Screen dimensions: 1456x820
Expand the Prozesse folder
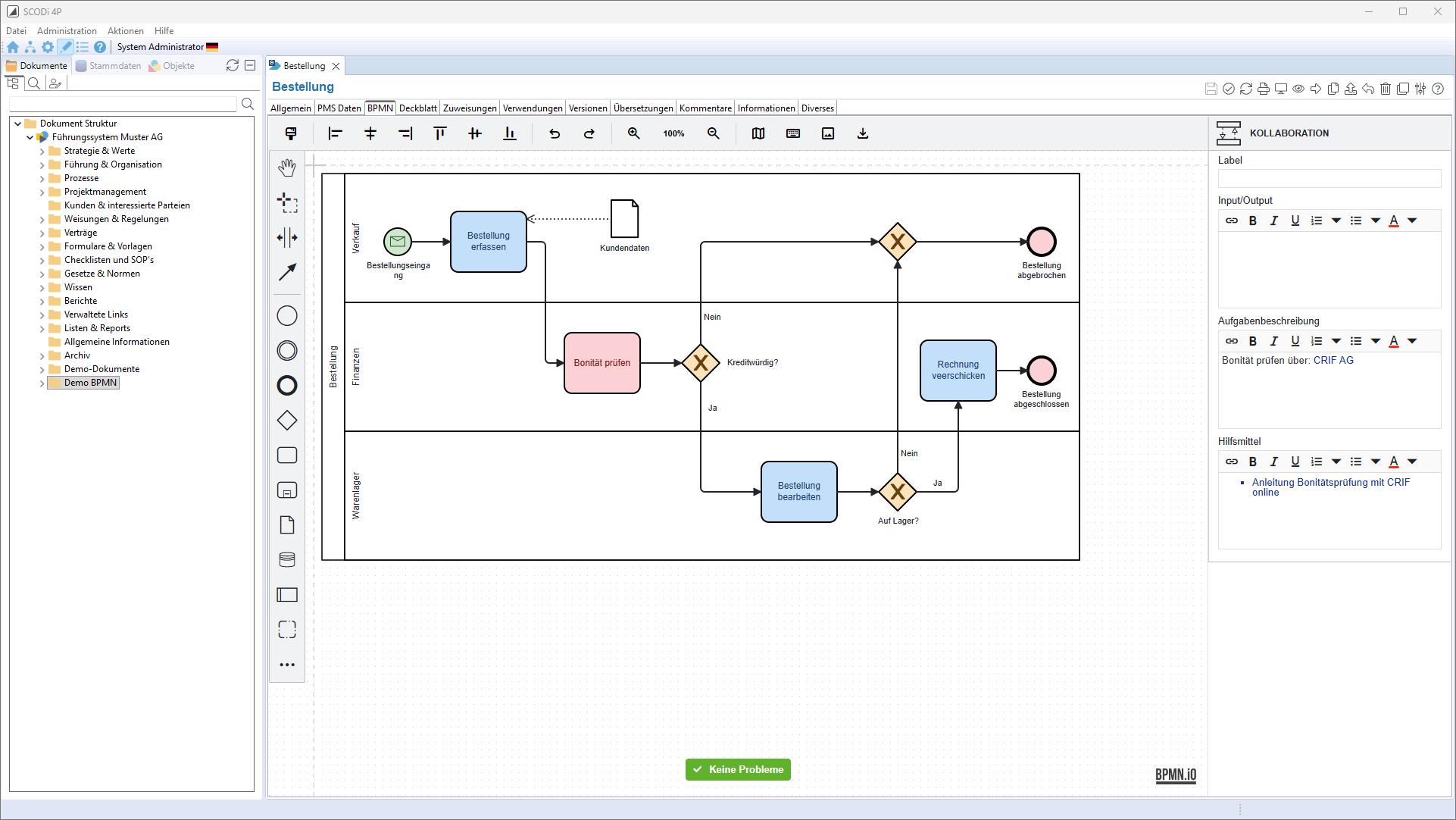42,179
